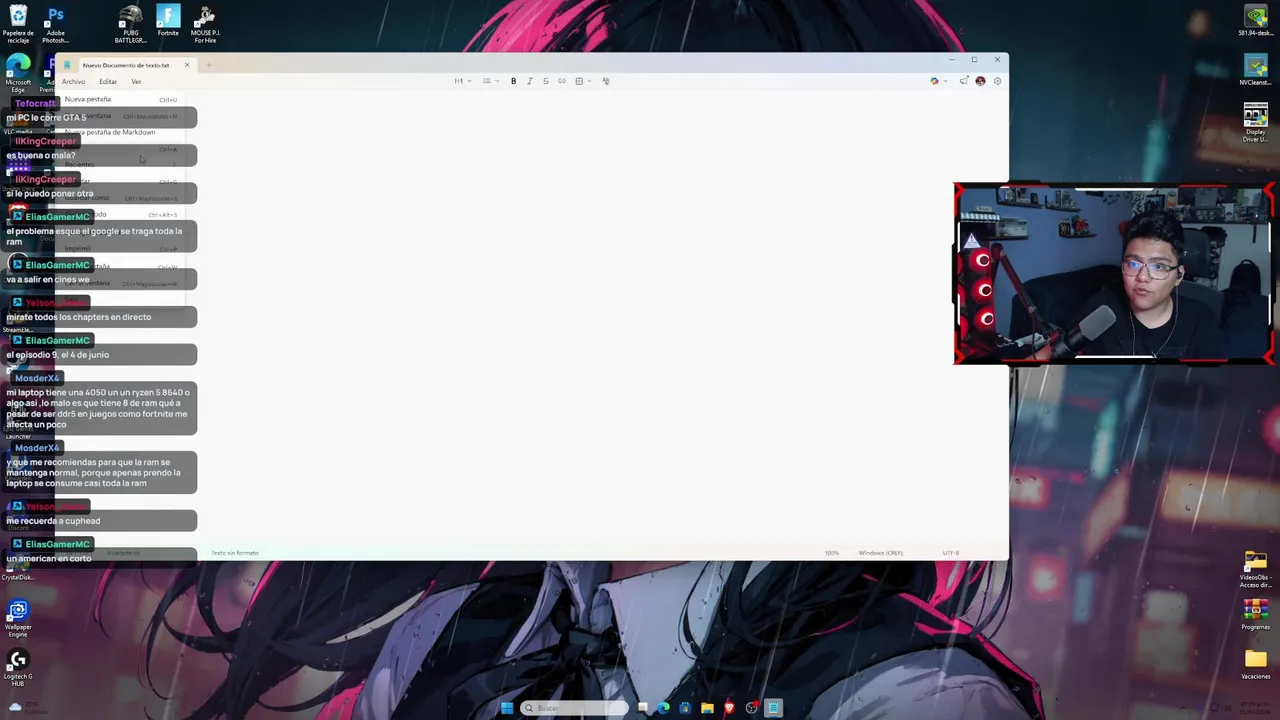The width and height of the screenshot is (1280, 720).
Task: Select Microsoft Edge desktop shortcut
Action: (x=18, y=75)
